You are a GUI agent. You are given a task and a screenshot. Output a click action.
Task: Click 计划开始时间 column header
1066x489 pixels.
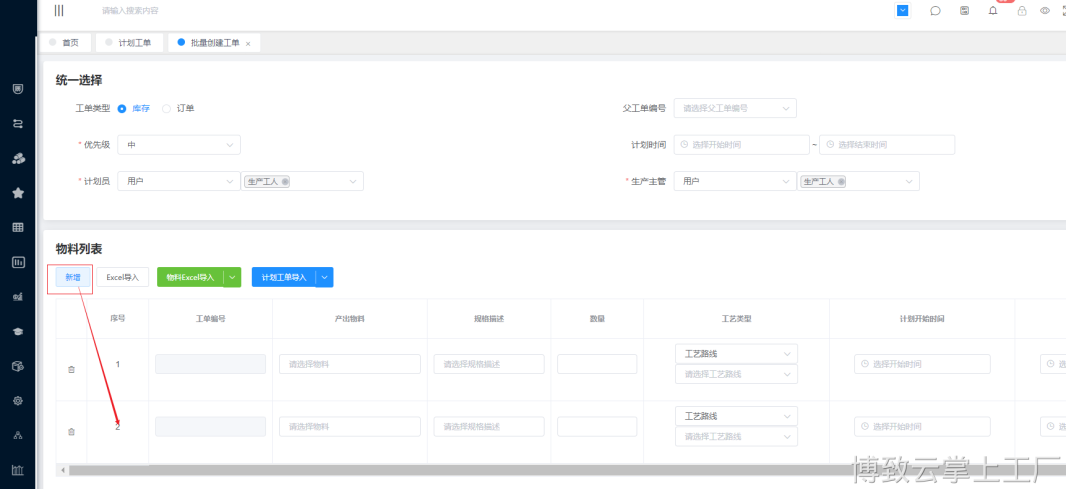tap(922, 319)
